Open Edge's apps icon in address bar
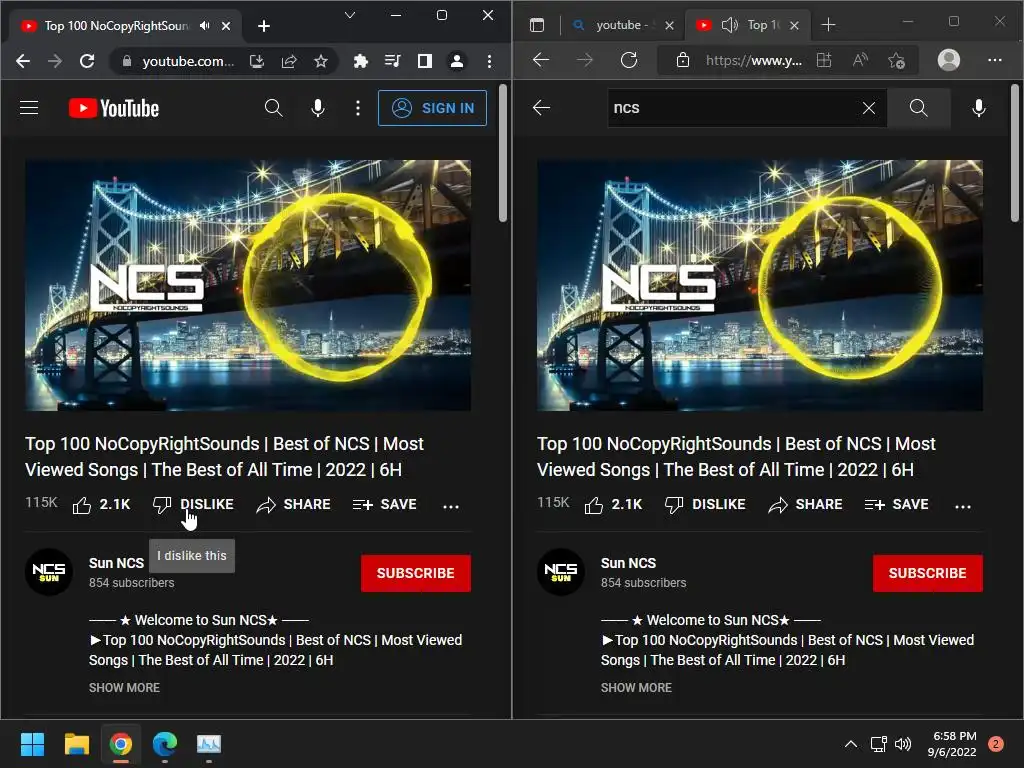Image resolution: width=1024 pixels, height=768 pixels. [x=824, y=61]
